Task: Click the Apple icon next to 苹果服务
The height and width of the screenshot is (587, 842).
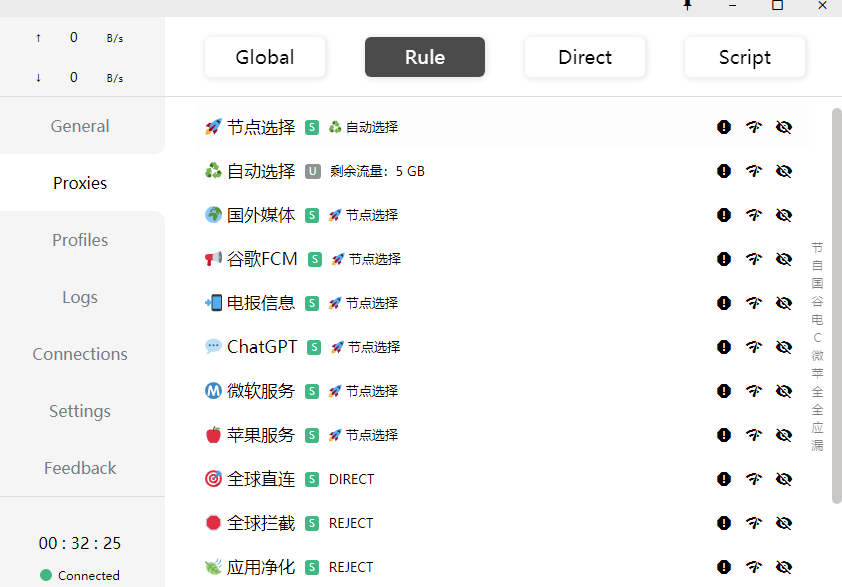Action: pos(213,435)
